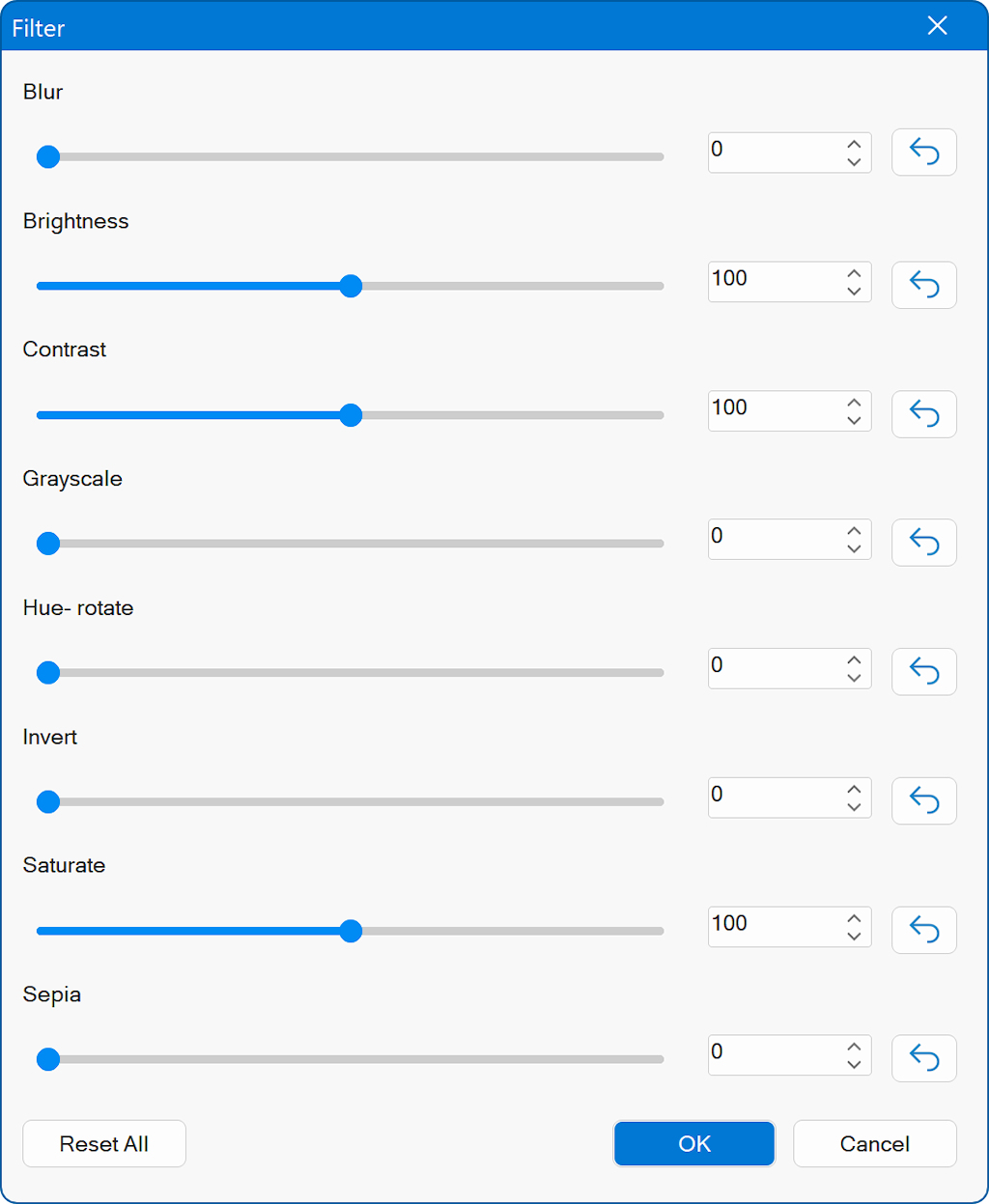989x1204 pixels.
Task: Increase Contrast using up spinner arrow
Action: tap(854, 402)
